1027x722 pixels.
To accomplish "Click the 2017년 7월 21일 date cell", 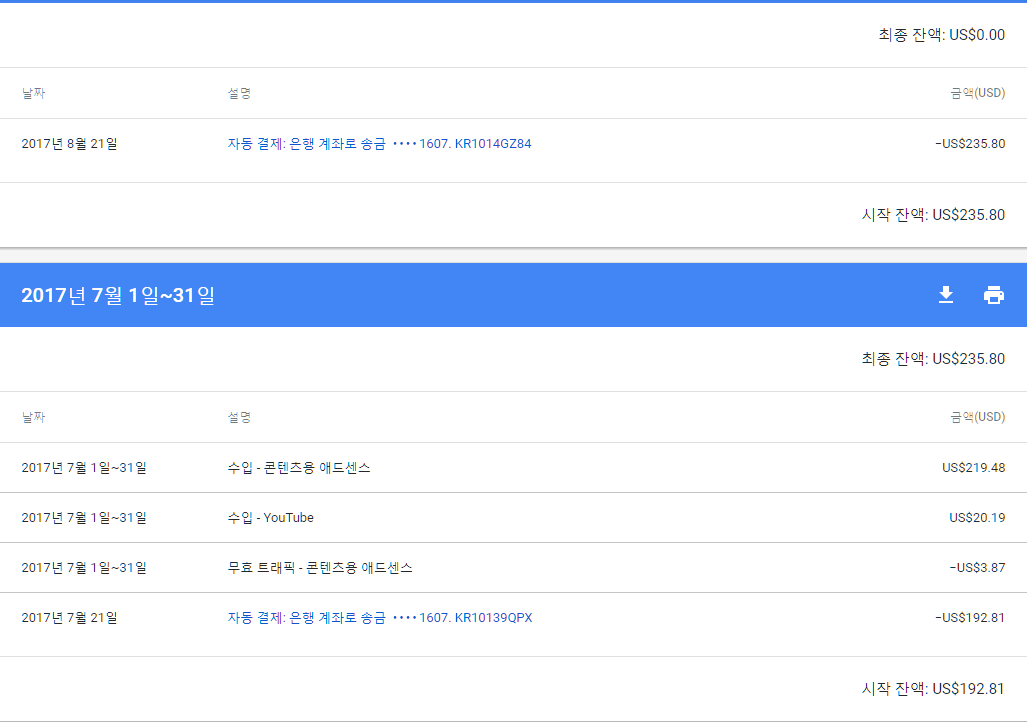I will tap(69, 618).
